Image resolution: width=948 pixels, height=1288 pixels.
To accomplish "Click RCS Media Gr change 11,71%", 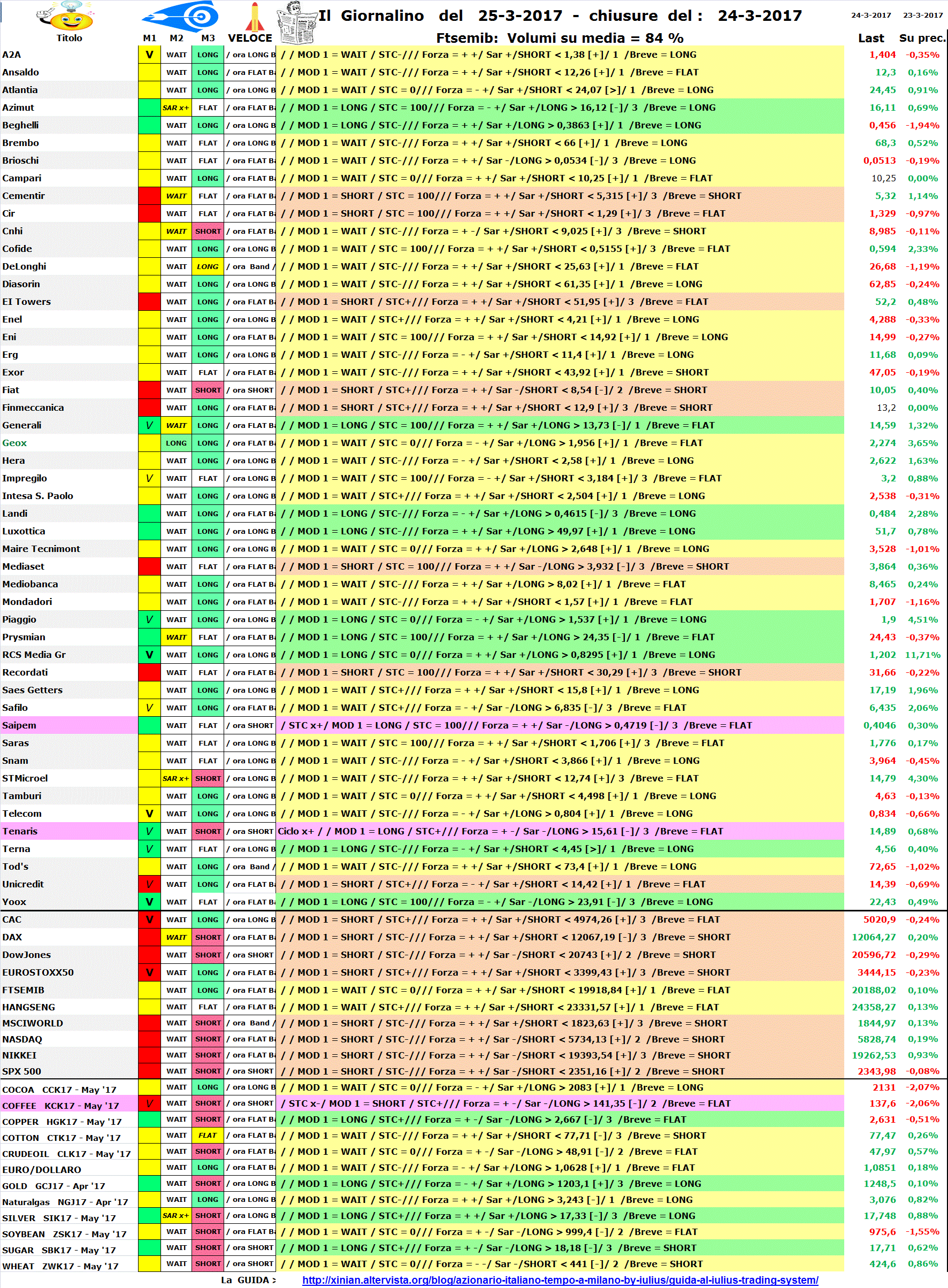I will (x=923, y=655).
